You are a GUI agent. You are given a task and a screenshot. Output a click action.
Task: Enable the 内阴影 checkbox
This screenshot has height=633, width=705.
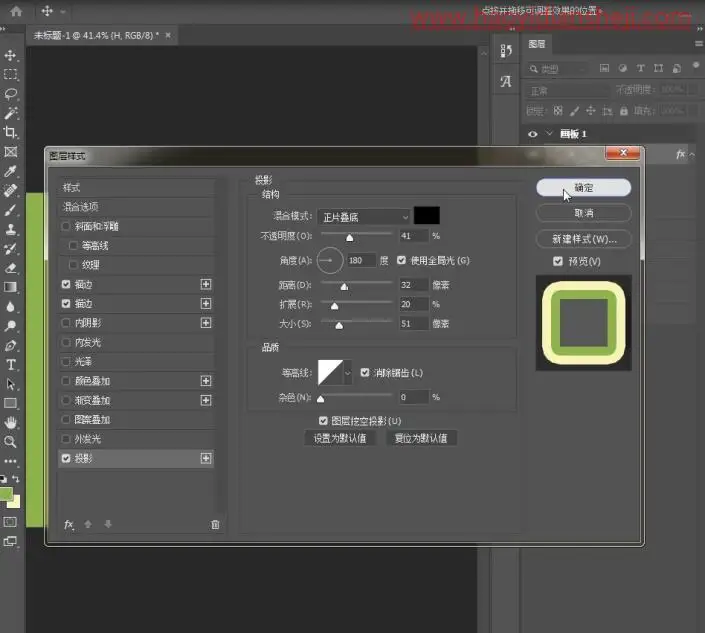(66, 323)
